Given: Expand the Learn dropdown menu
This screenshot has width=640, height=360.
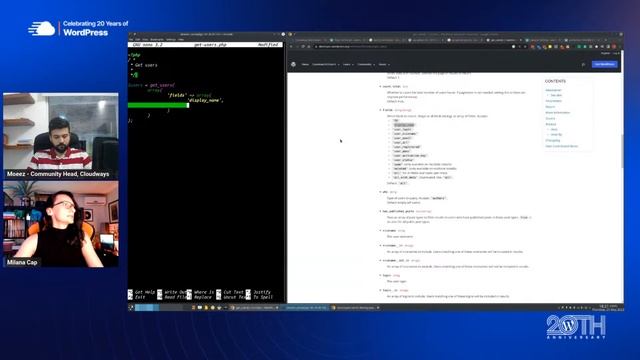Looking at the screenshot, I should [348, 64].
